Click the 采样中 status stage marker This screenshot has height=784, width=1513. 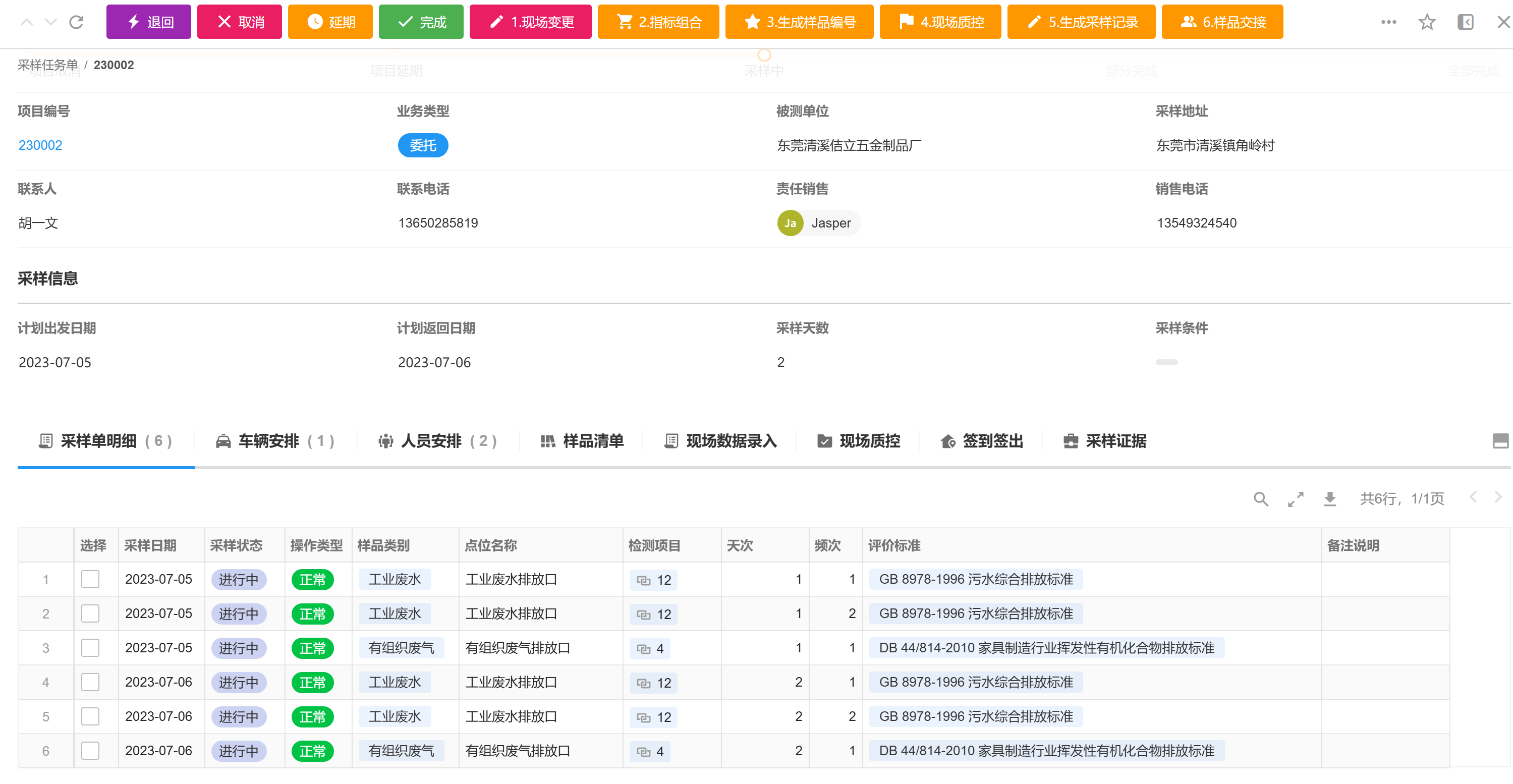coord(763,56)
